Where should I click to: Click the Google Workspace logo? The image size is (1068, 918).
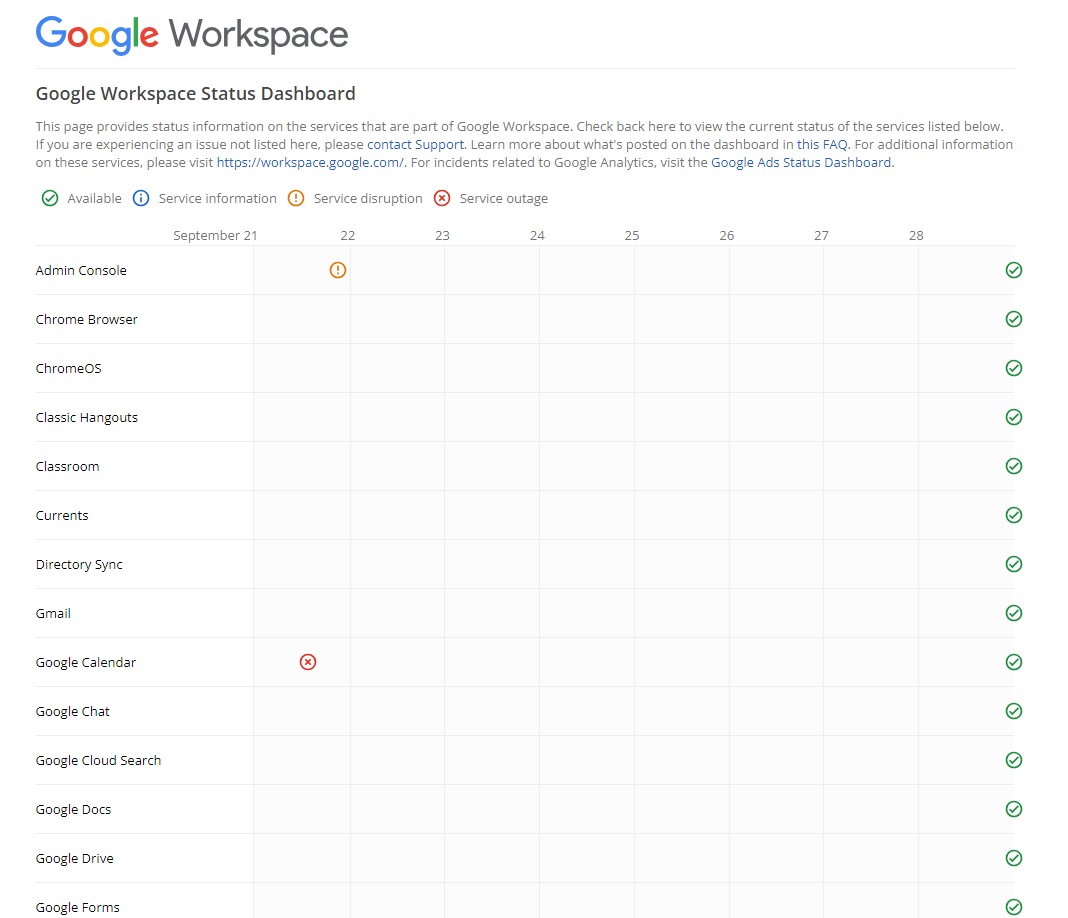tap(191, 35)
